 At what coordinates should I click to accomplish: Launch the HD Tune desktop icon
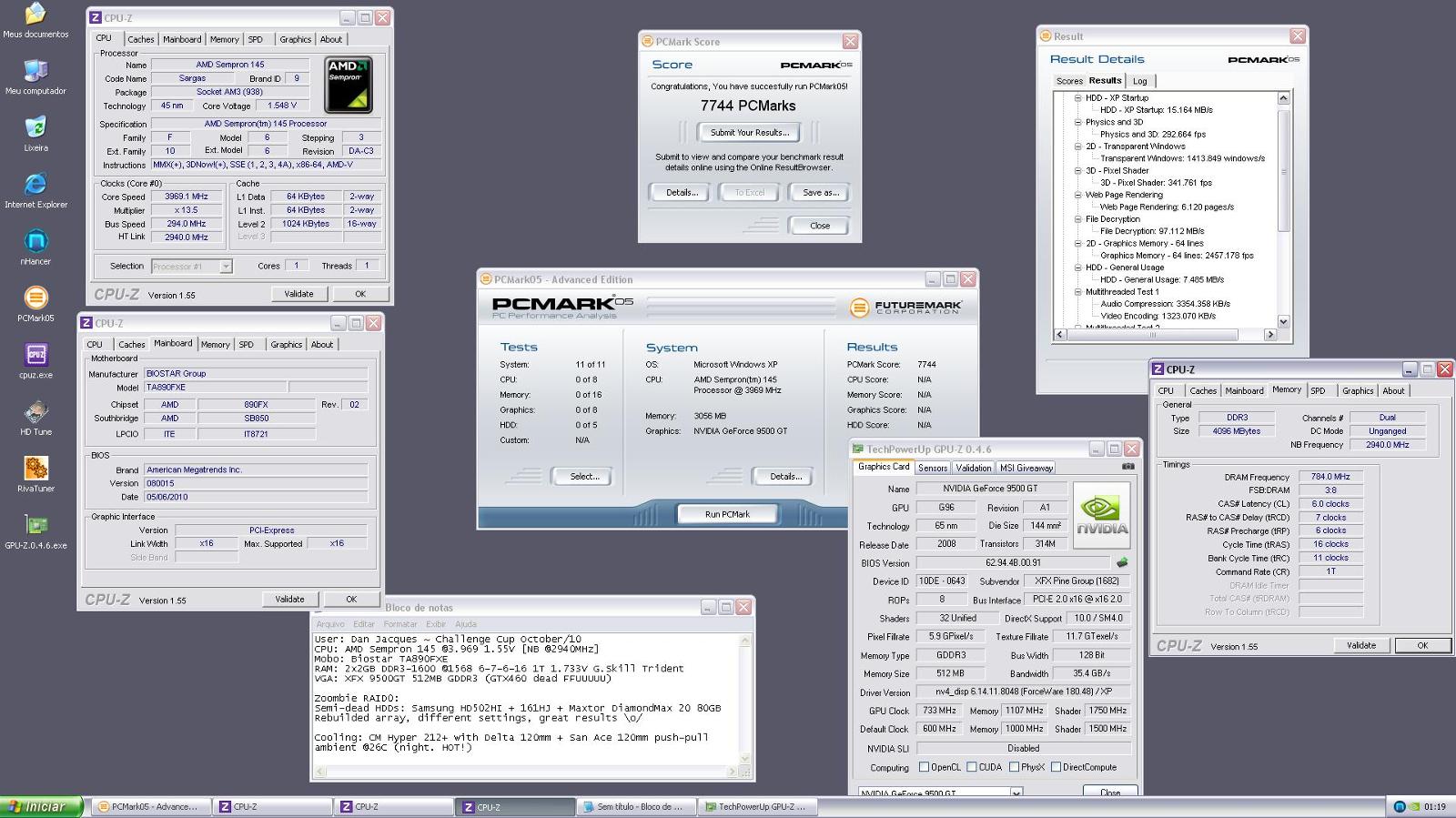point(35,419)
